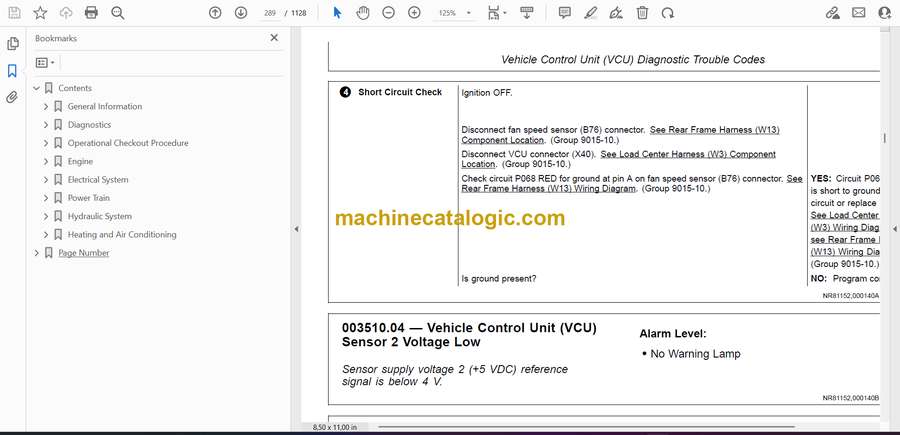This screenshot has width=900, height=435.
Task: Expand the Electrical System bookmark
Action: click(46, 180)
